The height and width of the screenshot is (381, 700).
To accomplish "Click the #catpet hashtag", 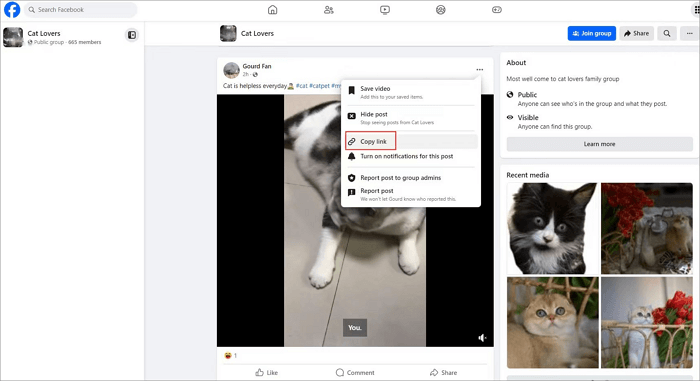I will (x=319, y=86).
